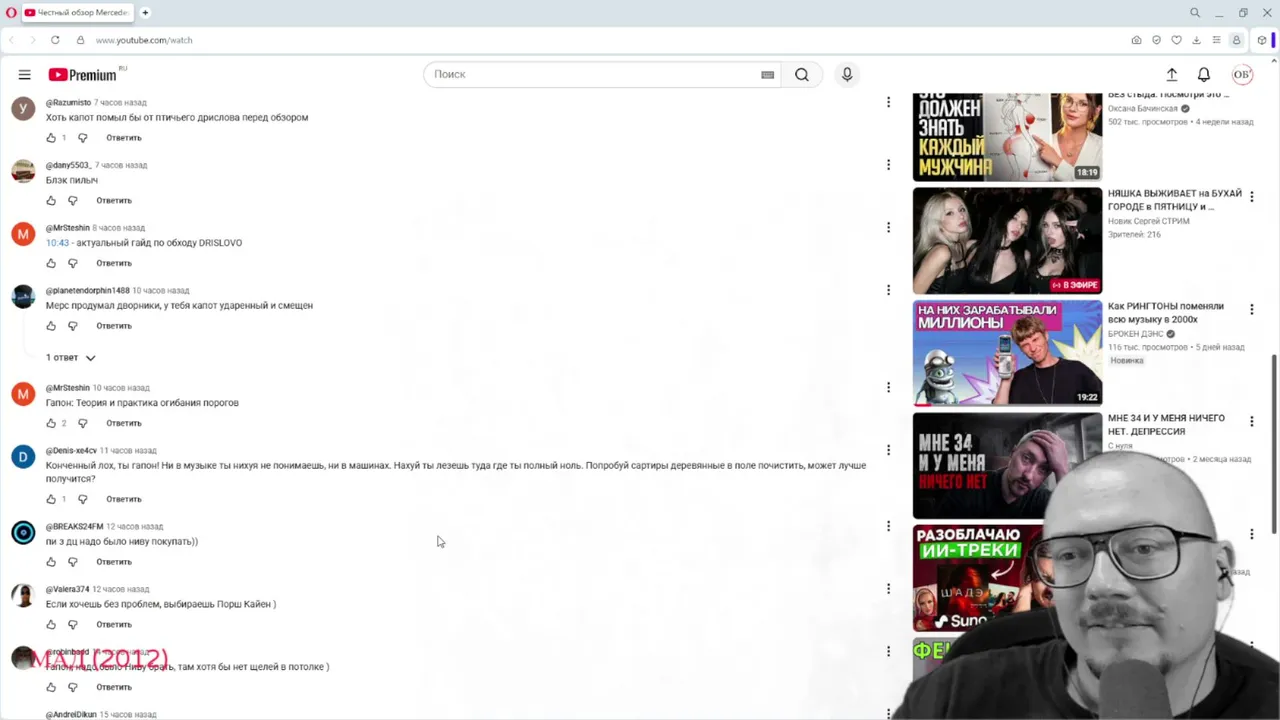
Task: Select the 'Честный обзор Mercedes' browser tab
Action: pyautogui.click(x=76, y=13)
